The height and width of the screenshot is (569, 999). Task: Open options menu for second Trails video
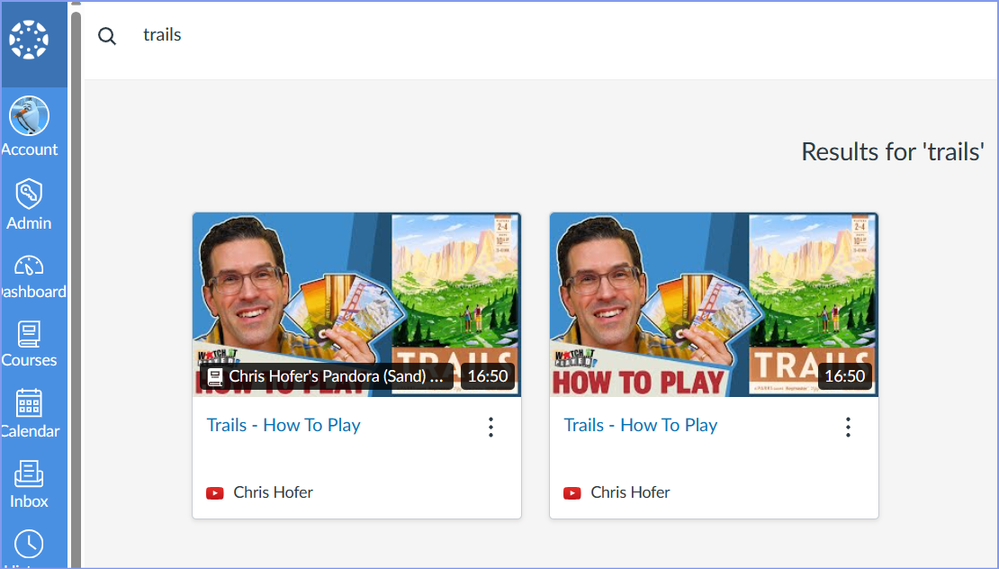(848, 428)
